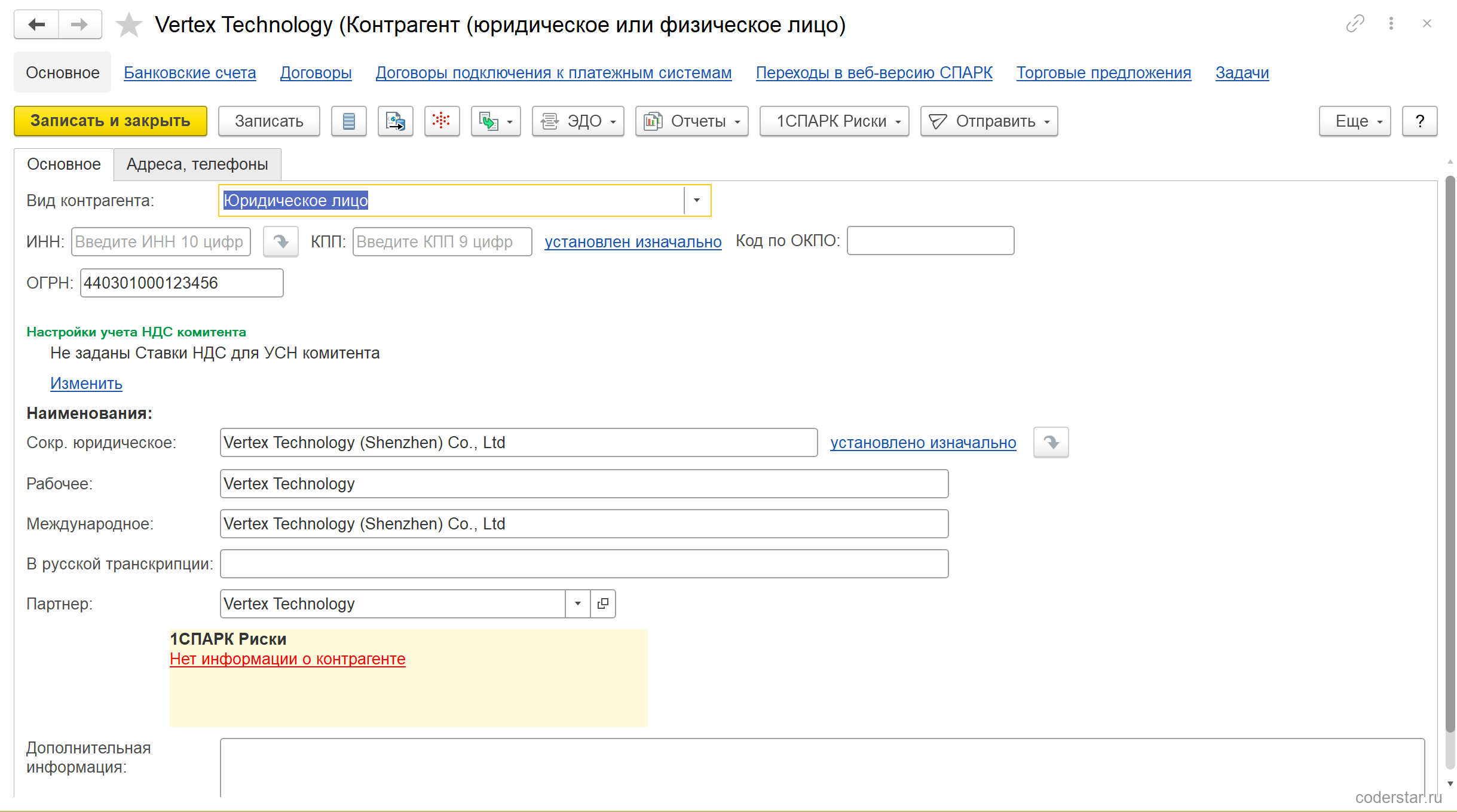Open Торговые предложения section
This screenshot has height=812, width=1457.
coord(1104,73)
